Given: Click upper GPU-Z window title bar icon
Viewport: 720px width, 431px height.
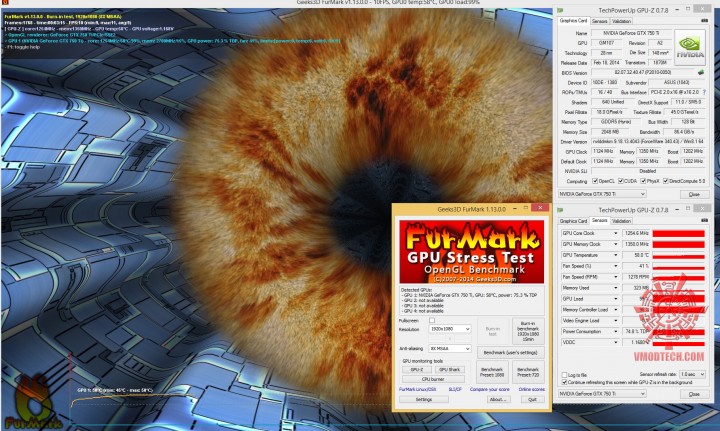Looking at the screenshot, I should click(x=560, y=10).
